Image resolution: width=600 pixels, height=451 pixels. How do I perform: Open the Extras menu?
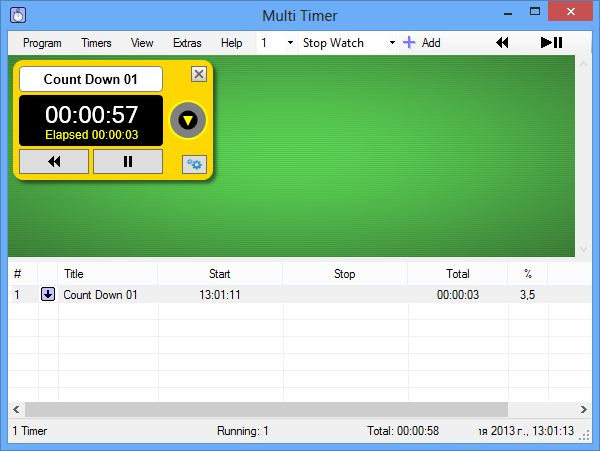pos(187,43)
